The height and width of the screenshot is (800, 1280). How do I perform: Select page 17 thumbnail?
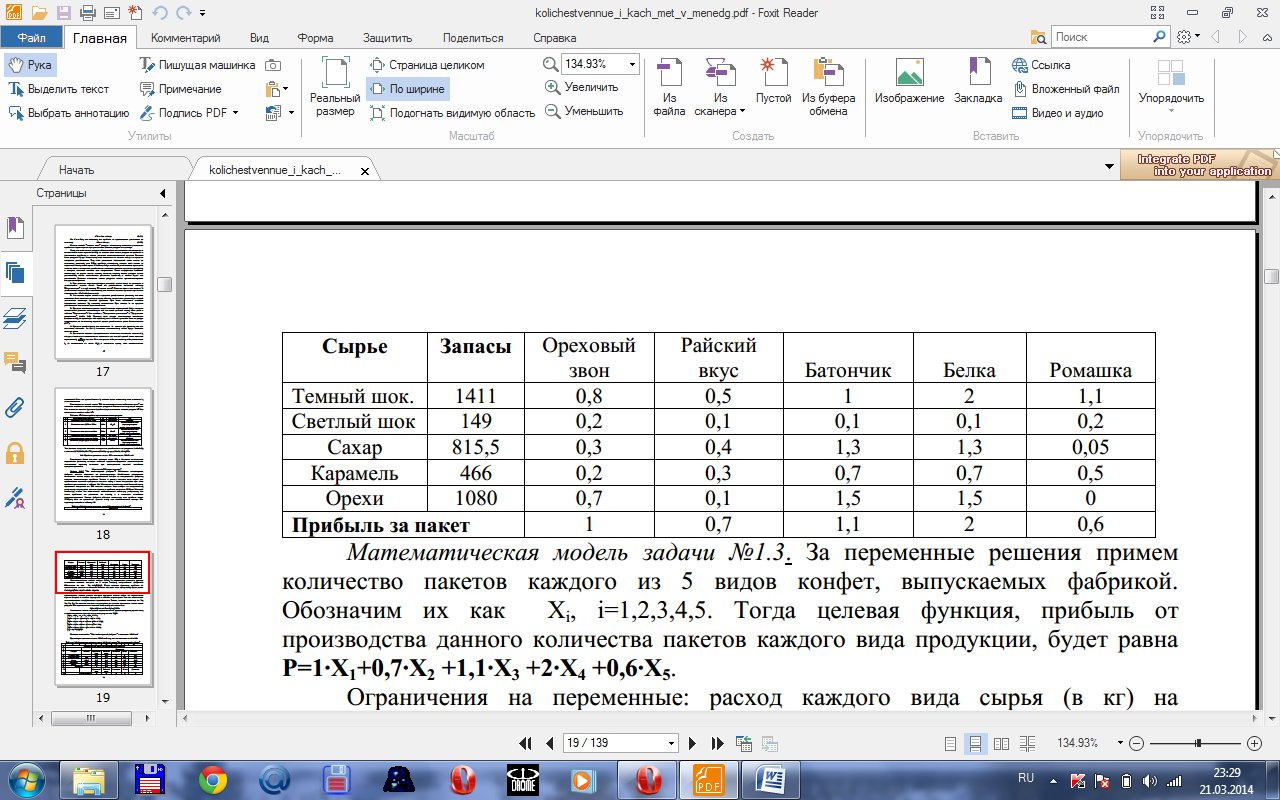pos(102,293)
